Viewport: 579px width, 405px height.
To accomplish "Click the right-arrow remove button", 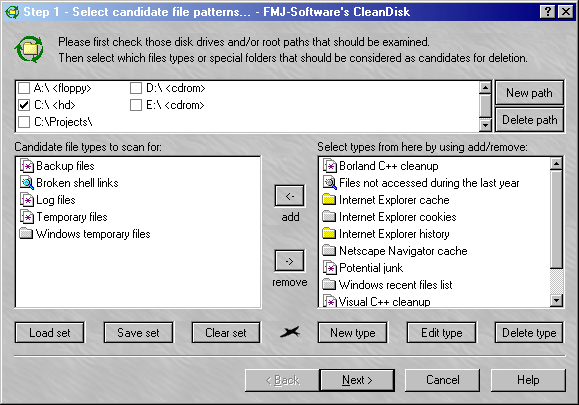I will [x=290, y=261].
